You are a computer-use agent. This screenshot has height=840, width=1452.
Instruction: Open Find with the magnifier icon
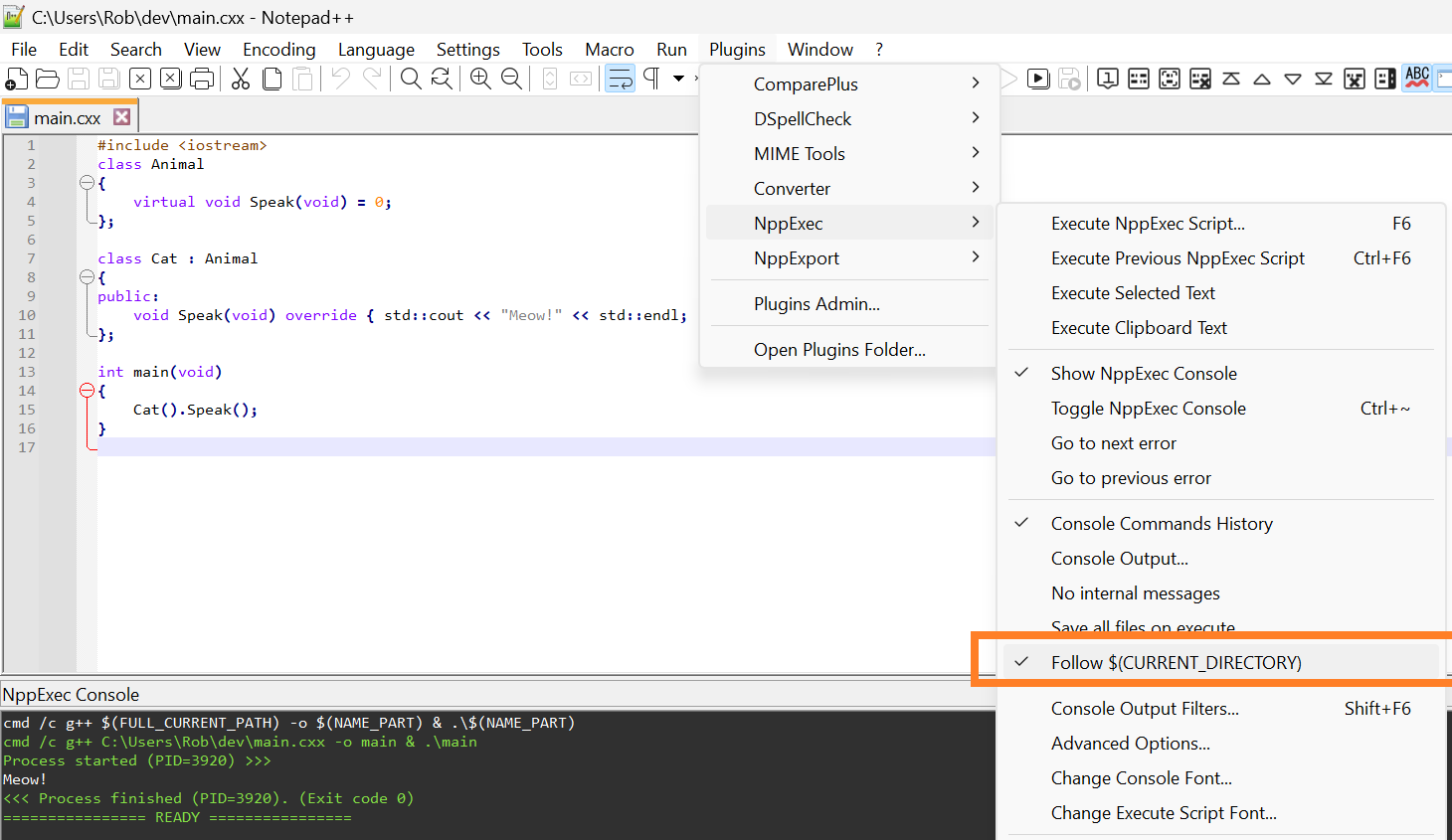point(411,80)
